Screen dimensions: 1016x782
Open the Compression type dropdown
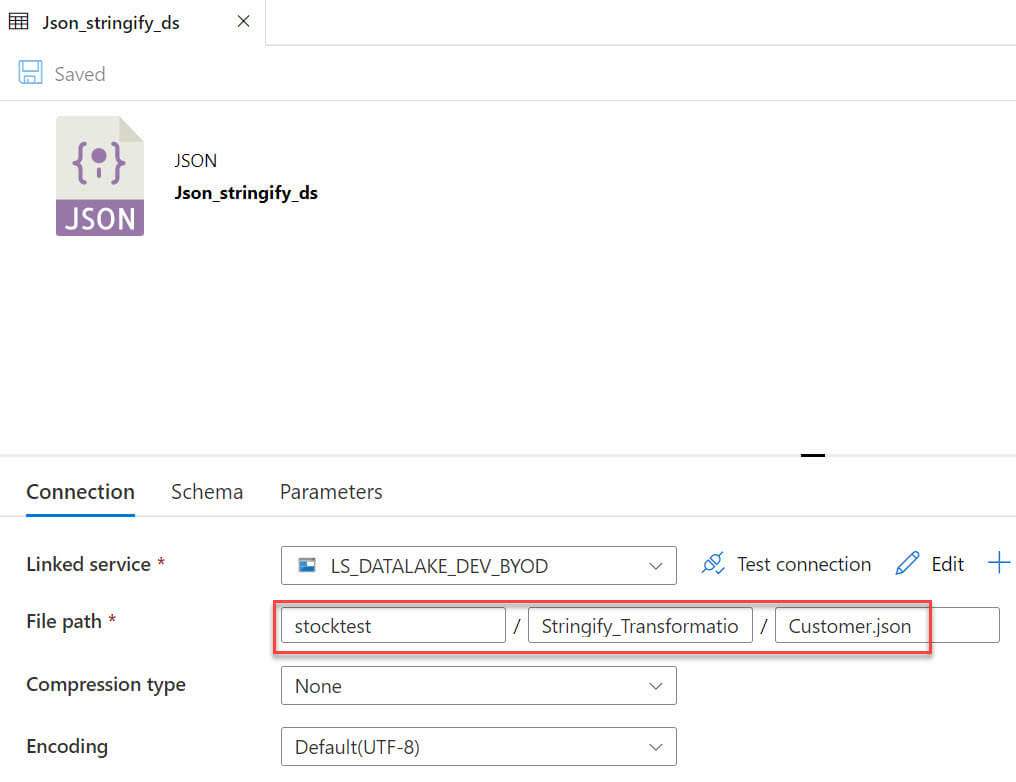pos(655,686)
